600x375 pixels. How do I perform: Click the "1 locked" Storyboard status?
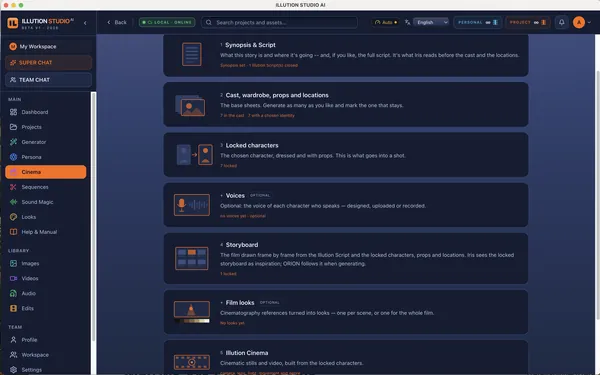pyautogui.click(x=228, y=274)
